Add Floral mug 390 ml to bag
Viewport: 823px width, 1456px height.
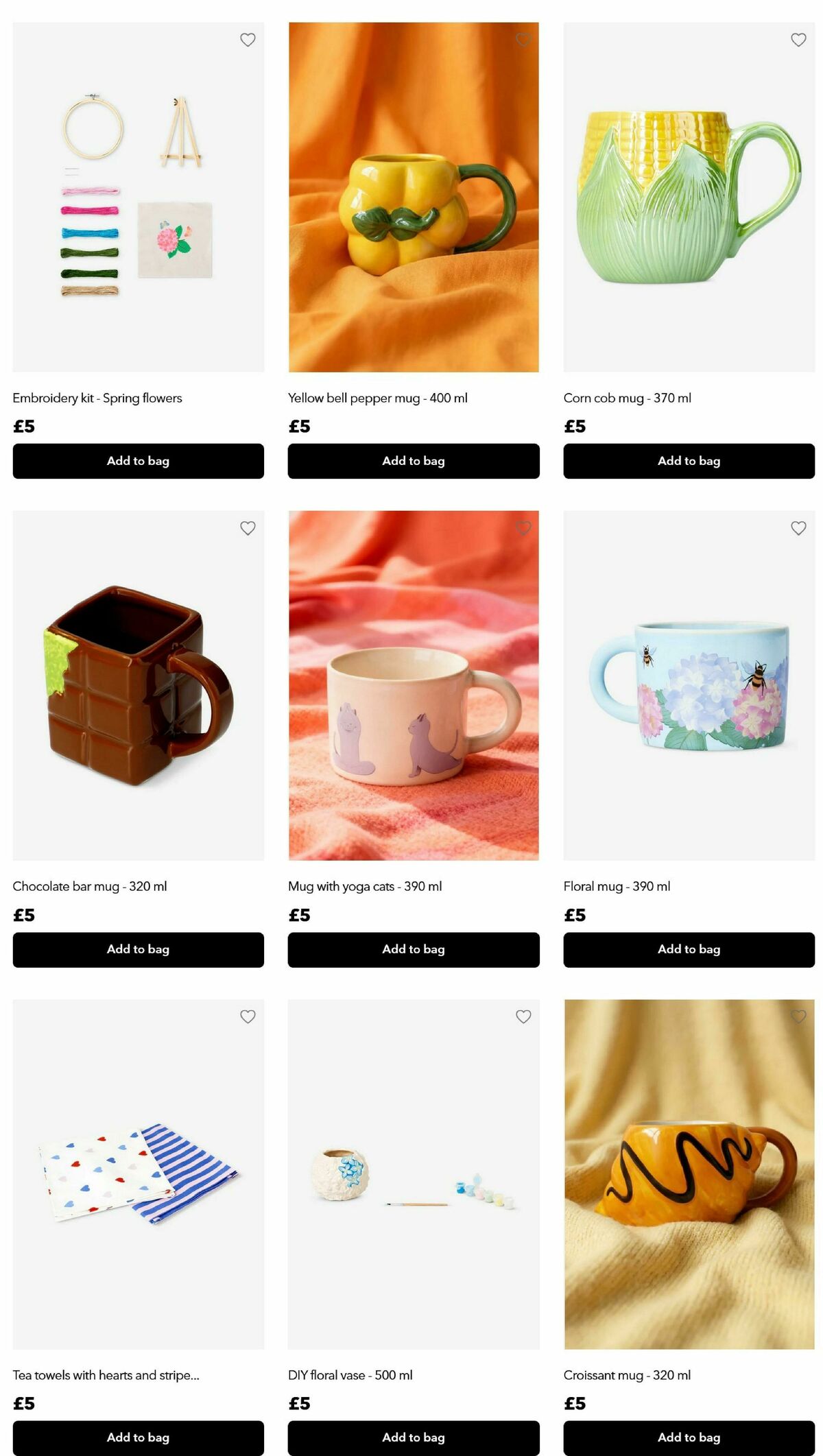[x=689, y=949]
